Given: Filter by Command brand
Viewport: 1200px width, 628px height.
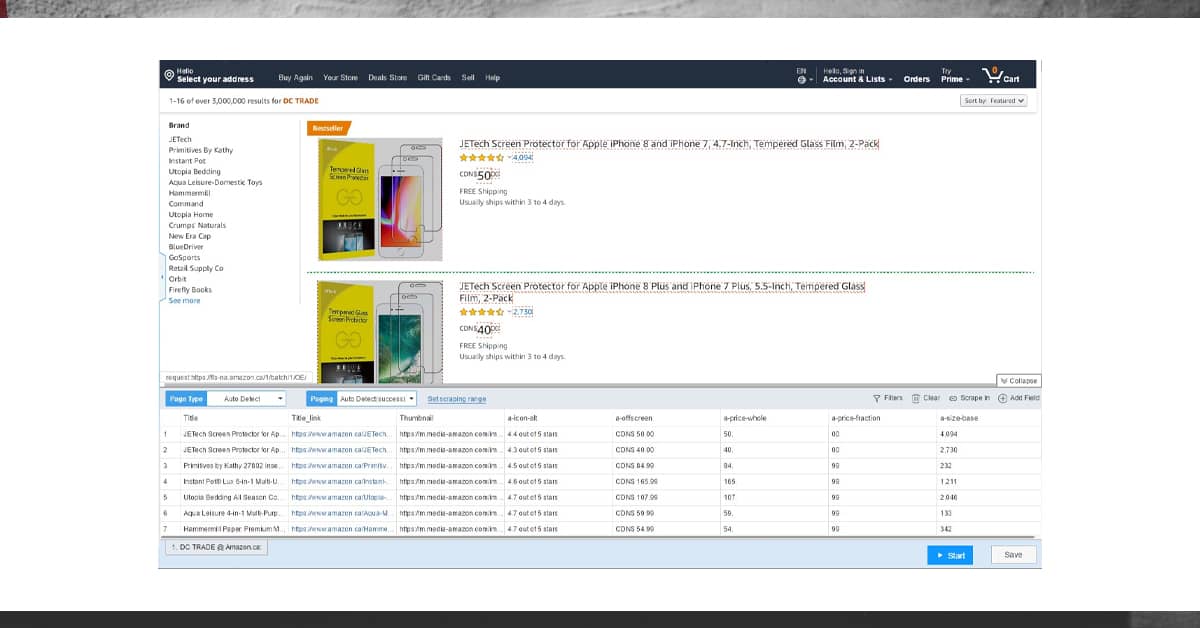Looking at the screenshot, I should coord(185,203).
